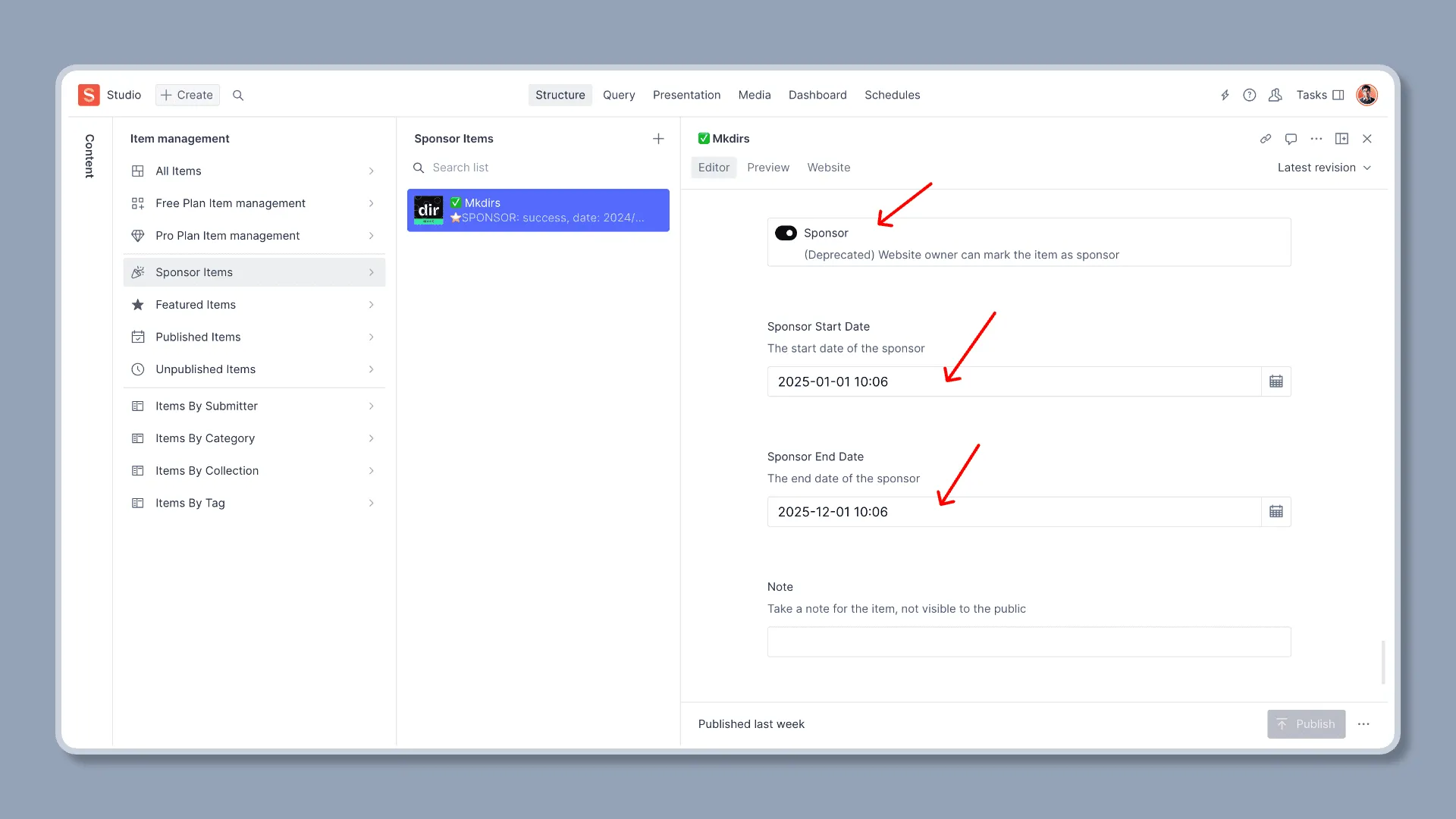Open the comments speech bubble icon
1456x819 pixels.
(1291, 139)
